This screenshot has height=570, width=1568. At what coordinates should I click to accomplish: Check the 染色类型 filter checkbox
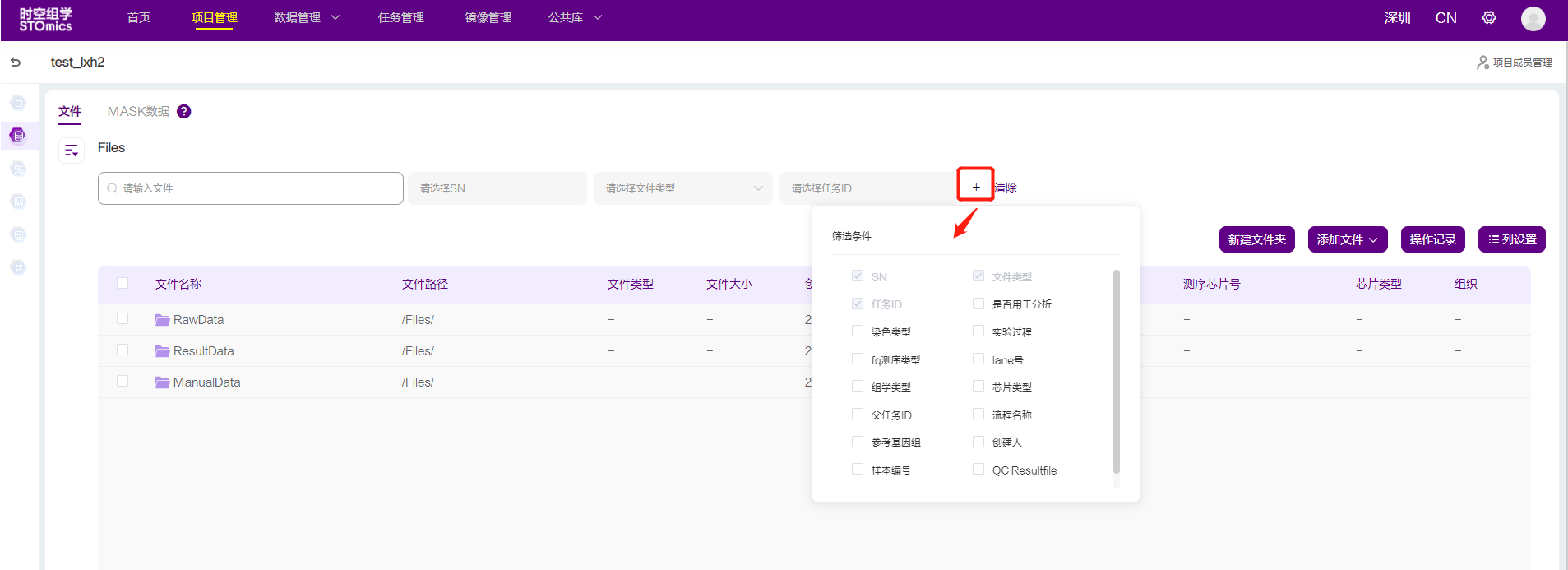[x=858, y=331]
